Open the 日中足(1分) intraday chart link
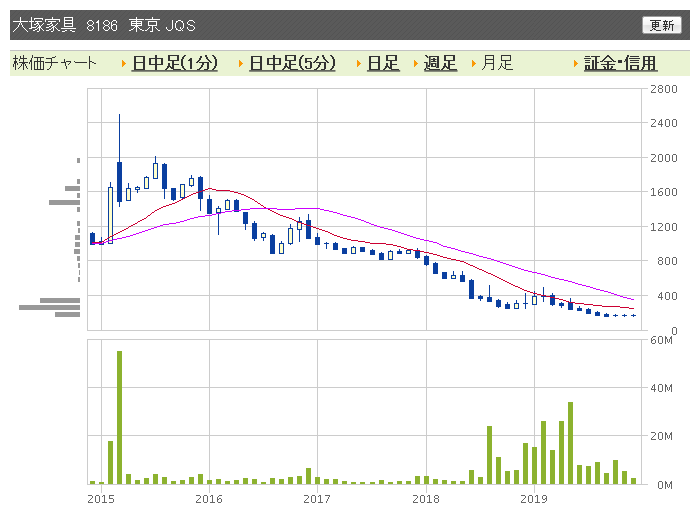The width and height of the screenshot is (699, 524). (x=175, y=63)
